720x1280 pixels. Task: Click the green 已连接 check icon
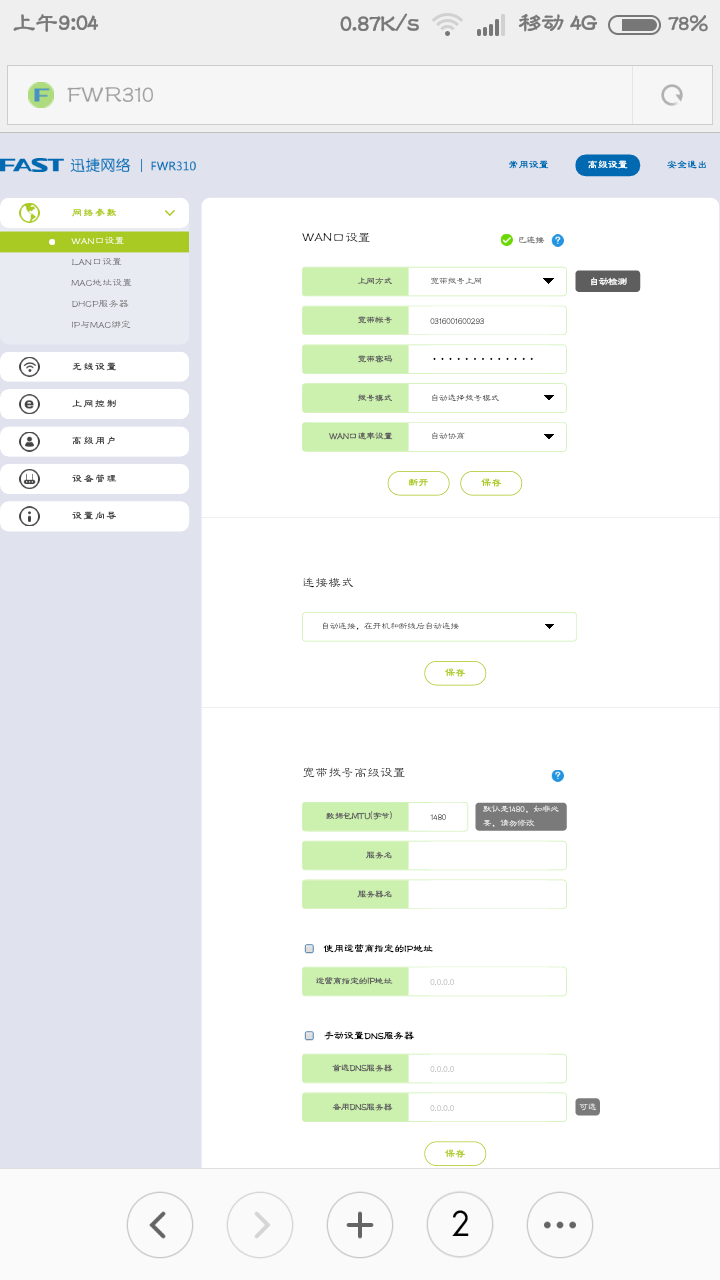click(x=507, y=240)
